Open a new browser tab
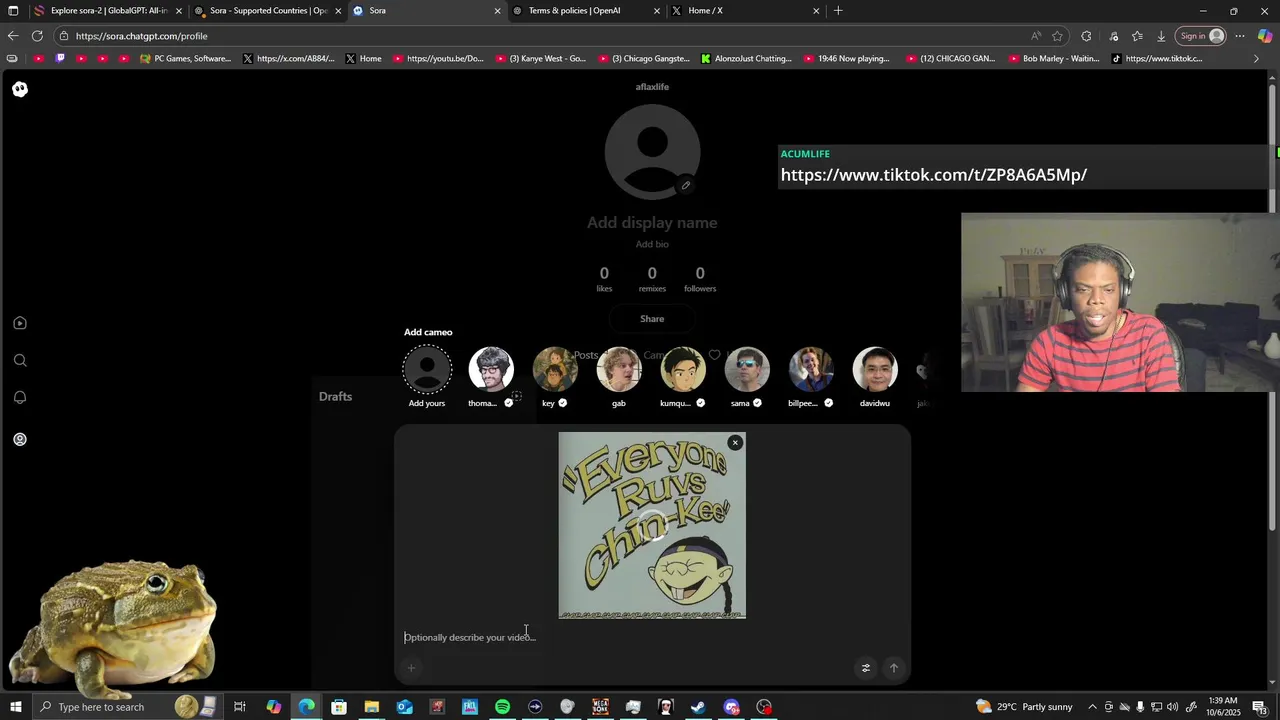 (838, 11)
